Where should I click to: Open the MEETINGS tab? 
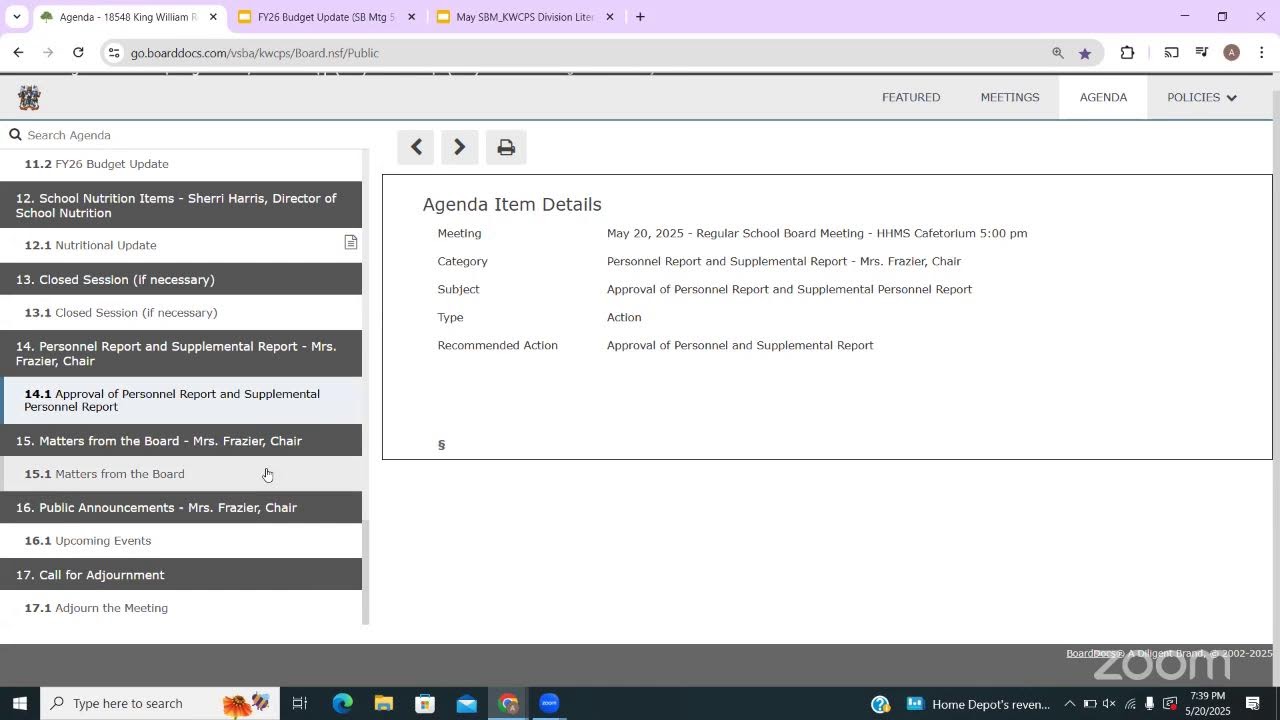[x=1010, y=97]
